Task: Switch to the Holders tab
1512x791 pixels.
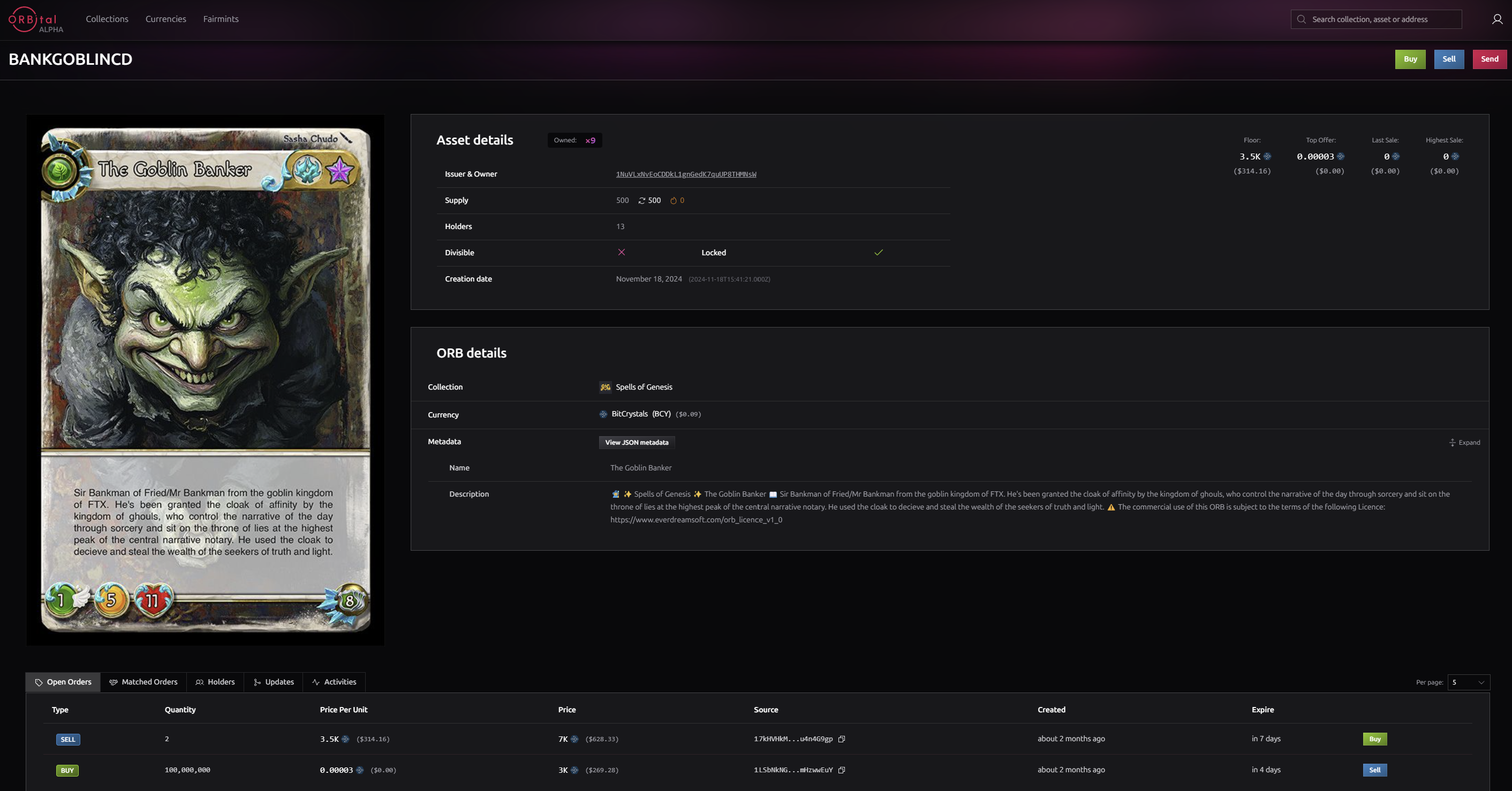Action: tap(215, 682)
